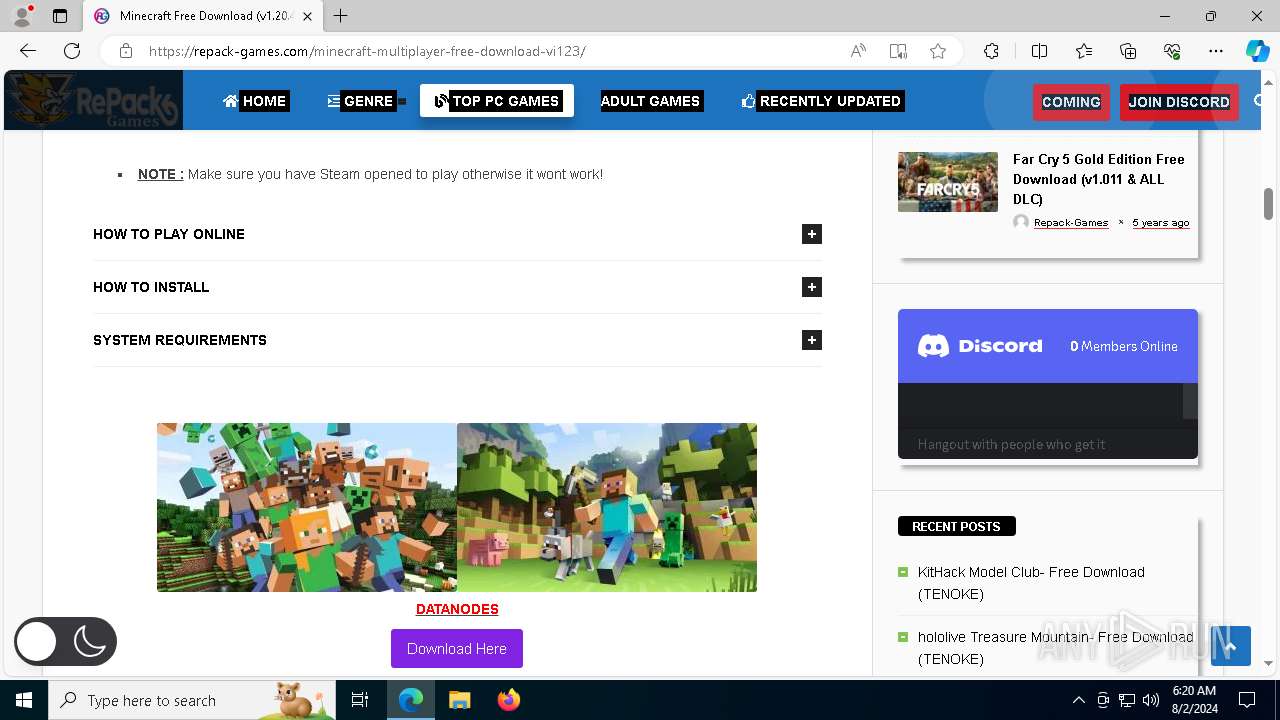Launch Copilot sidebar
1280x720 pixels.
pyautogui.click(x=1257, y=51)
